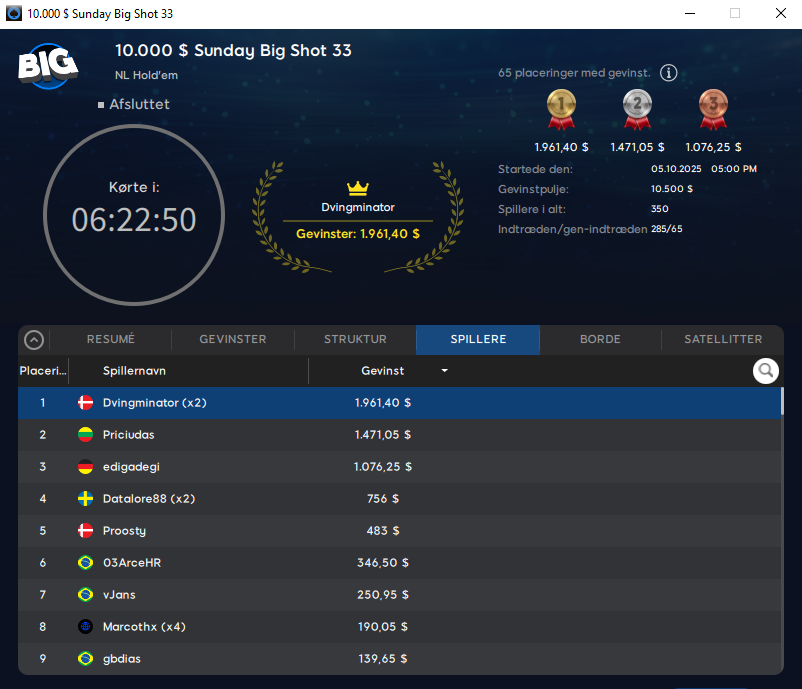Click the Placering column header

click(x=42, y=371)
